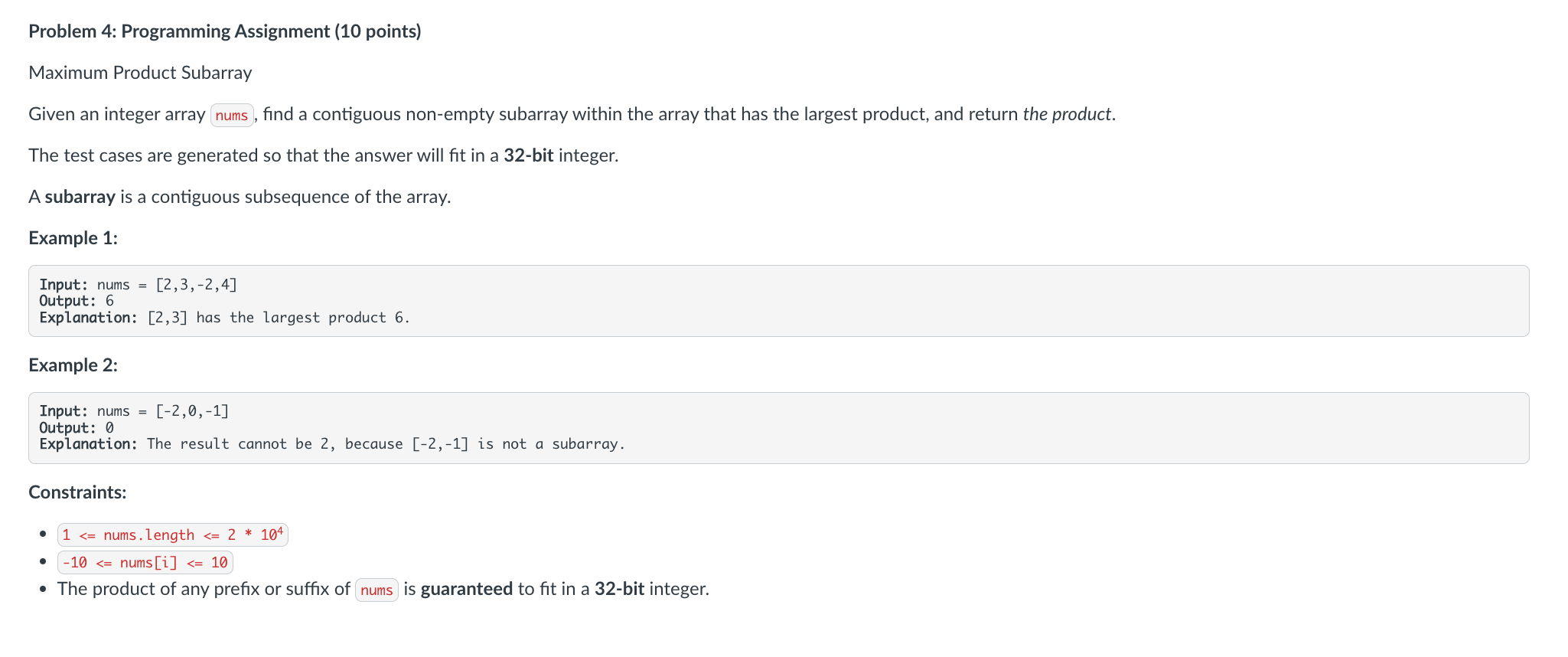
Task: Click the Example 1 explanation line
Action: (x=225, y=318)
